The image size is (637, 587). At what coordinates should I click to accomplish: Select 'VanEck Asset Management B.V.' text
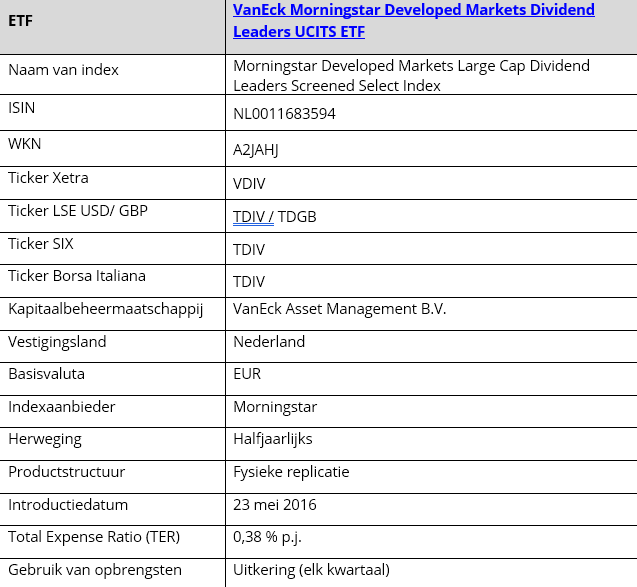(340, 309)
